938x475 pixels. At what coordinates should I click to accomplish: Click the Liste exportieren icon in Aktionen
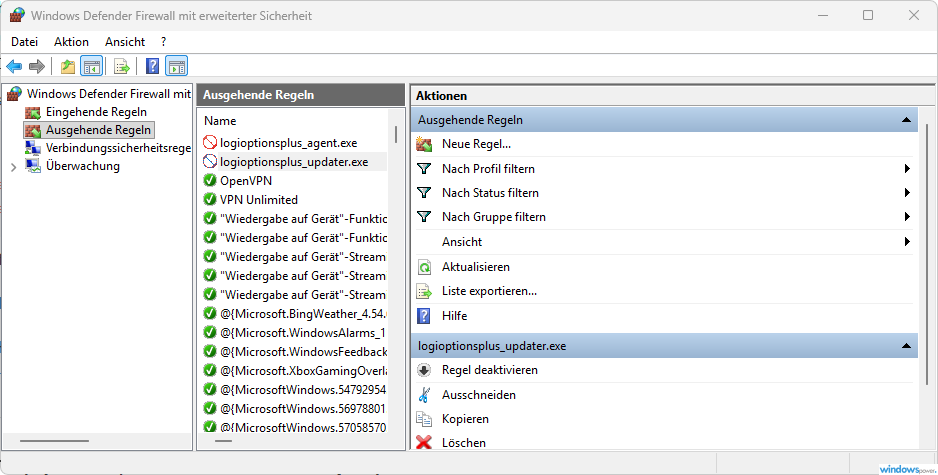pyautogui.click(x=424, y=291)
